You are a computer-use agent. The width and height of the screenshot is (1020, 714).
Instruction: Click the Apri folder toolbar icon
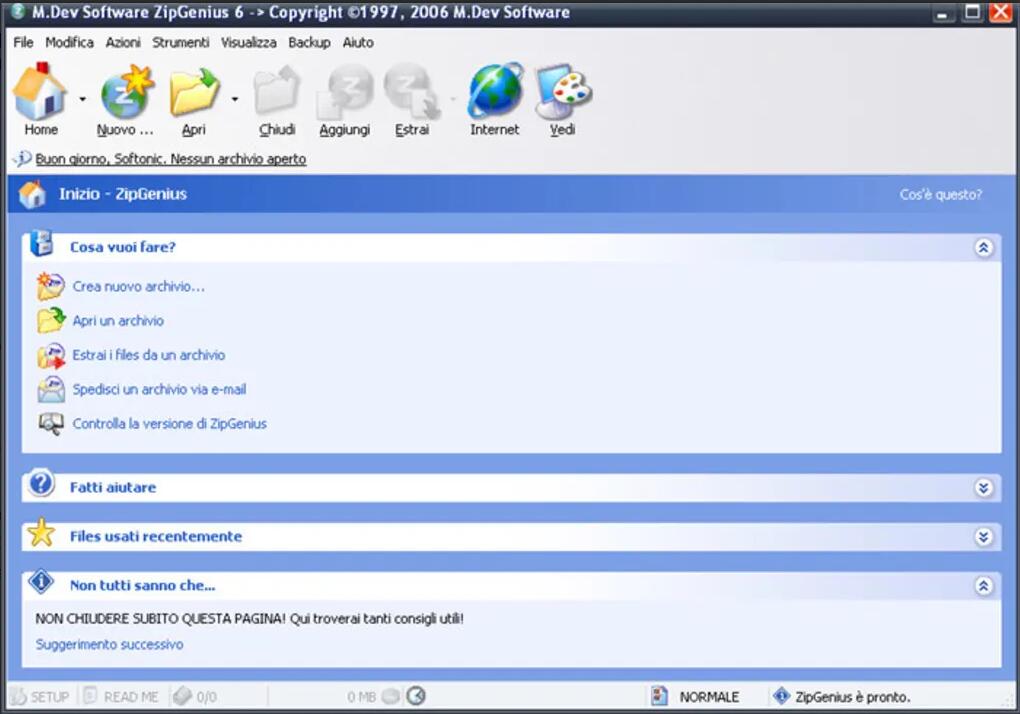[x=194, y=92]
